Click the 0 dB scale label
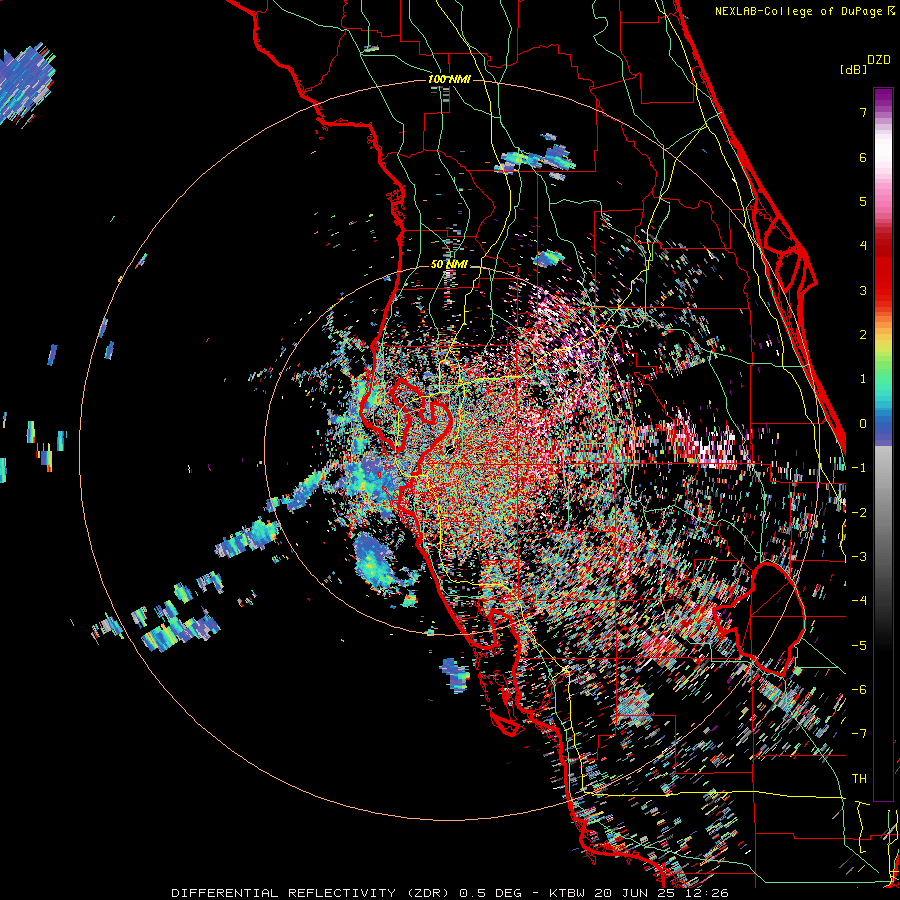This screenshot has height=900, width=900. 863,424
